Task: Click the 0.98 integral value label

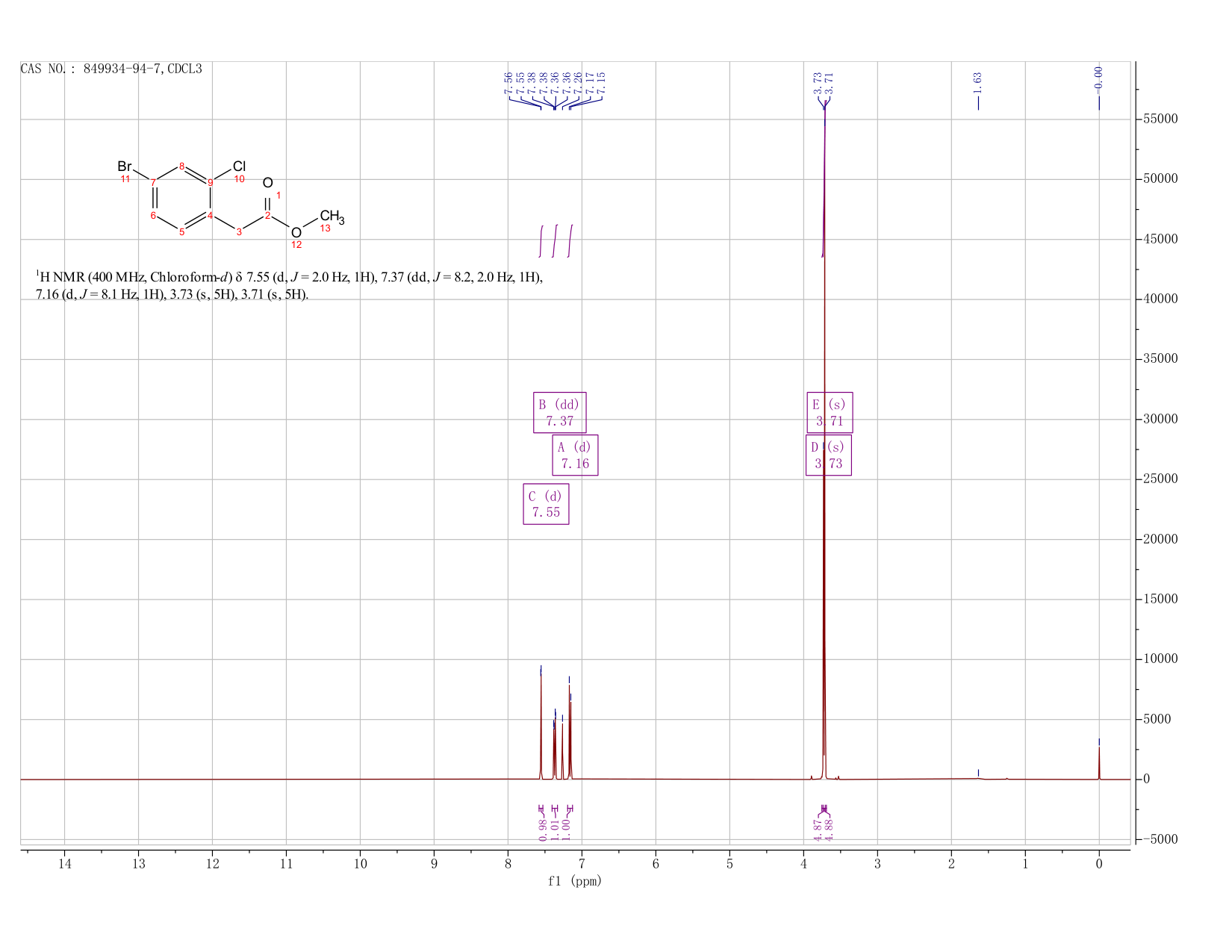Action: pyautogui.click(x=542, y=828)
